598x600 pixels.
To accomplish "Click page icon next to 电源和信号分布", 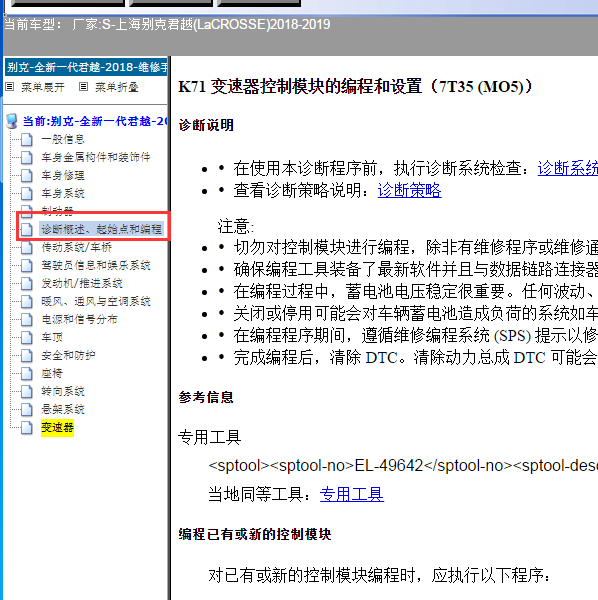I will 26,319.
